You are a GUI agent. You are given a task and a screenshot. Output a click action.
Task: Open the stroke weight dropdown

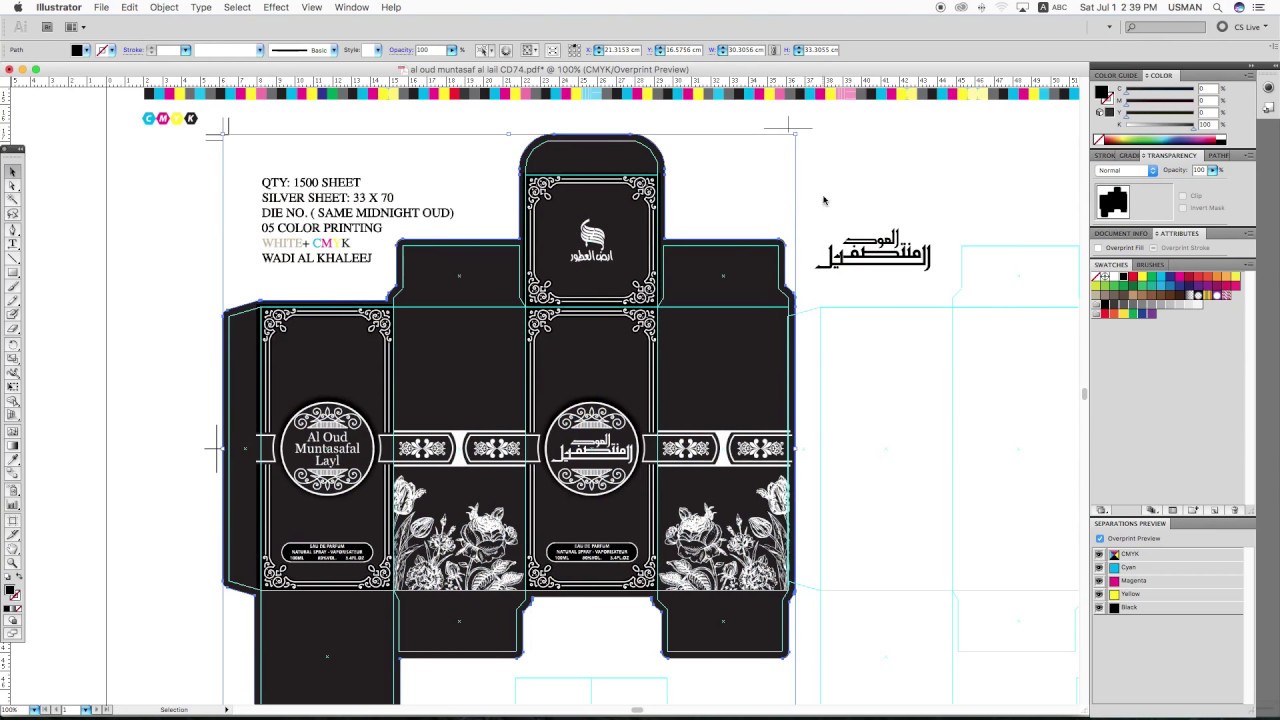pos(185,50)
